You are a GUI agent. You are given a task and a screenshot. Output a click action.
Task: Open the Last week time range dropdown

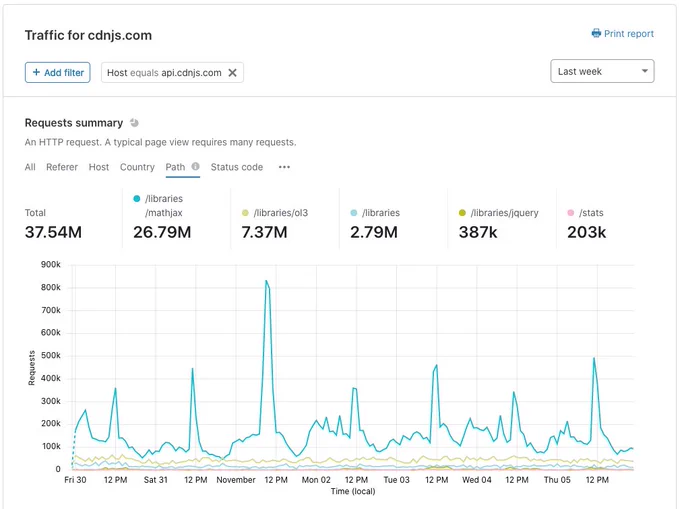pos(602,71)
